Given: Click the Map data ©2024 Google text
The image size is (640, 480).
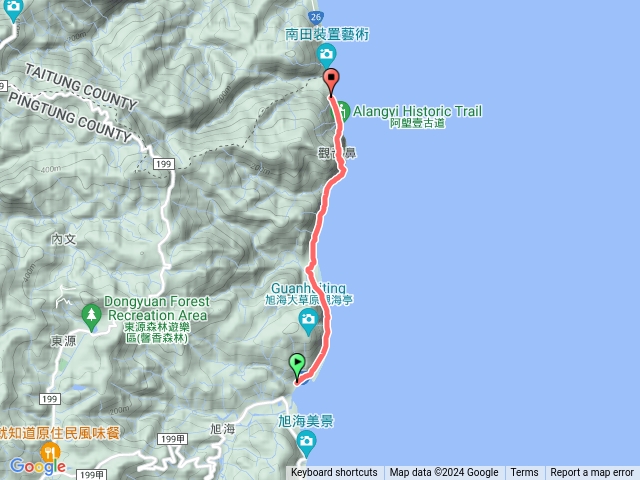Looking at the screenshot, I should 444,473.
